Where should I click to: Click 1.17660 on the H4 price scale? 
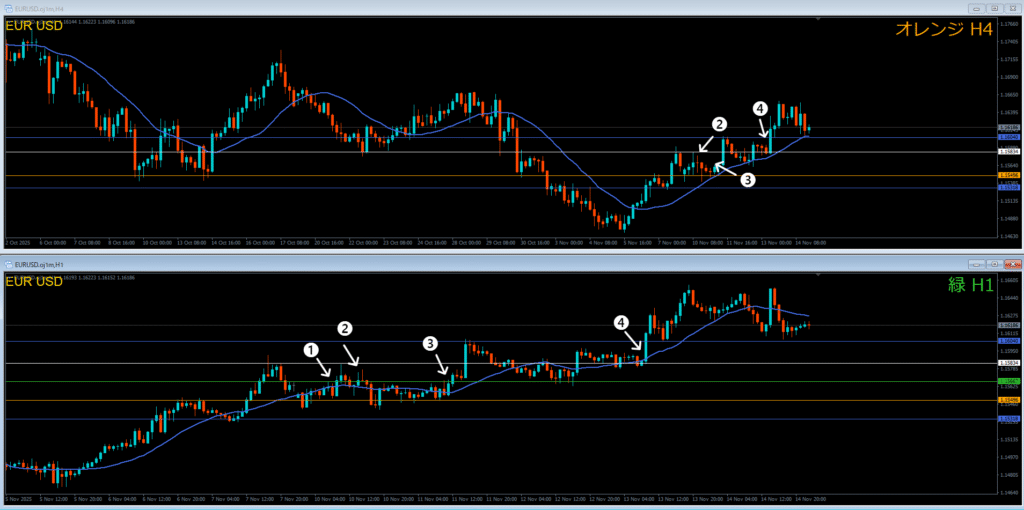point(1007,22)
